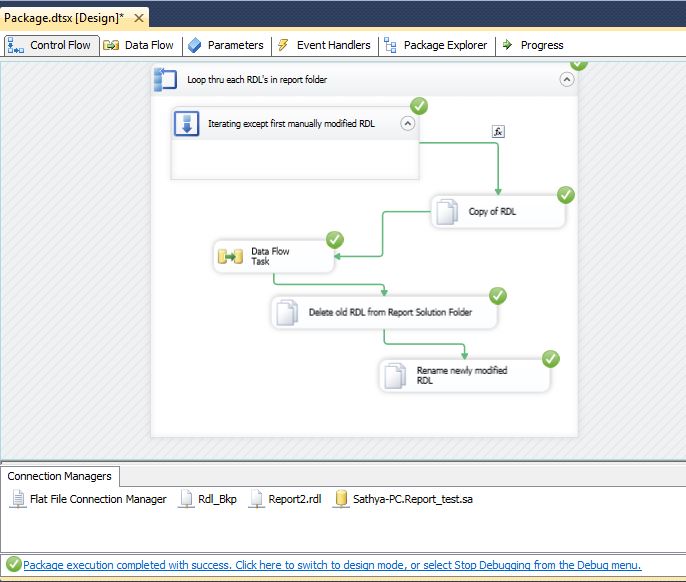Show the Progress tab
Image resolution: width=686 pixels, height=582 pixels.
pyautogui.click(x=533, y=46)
